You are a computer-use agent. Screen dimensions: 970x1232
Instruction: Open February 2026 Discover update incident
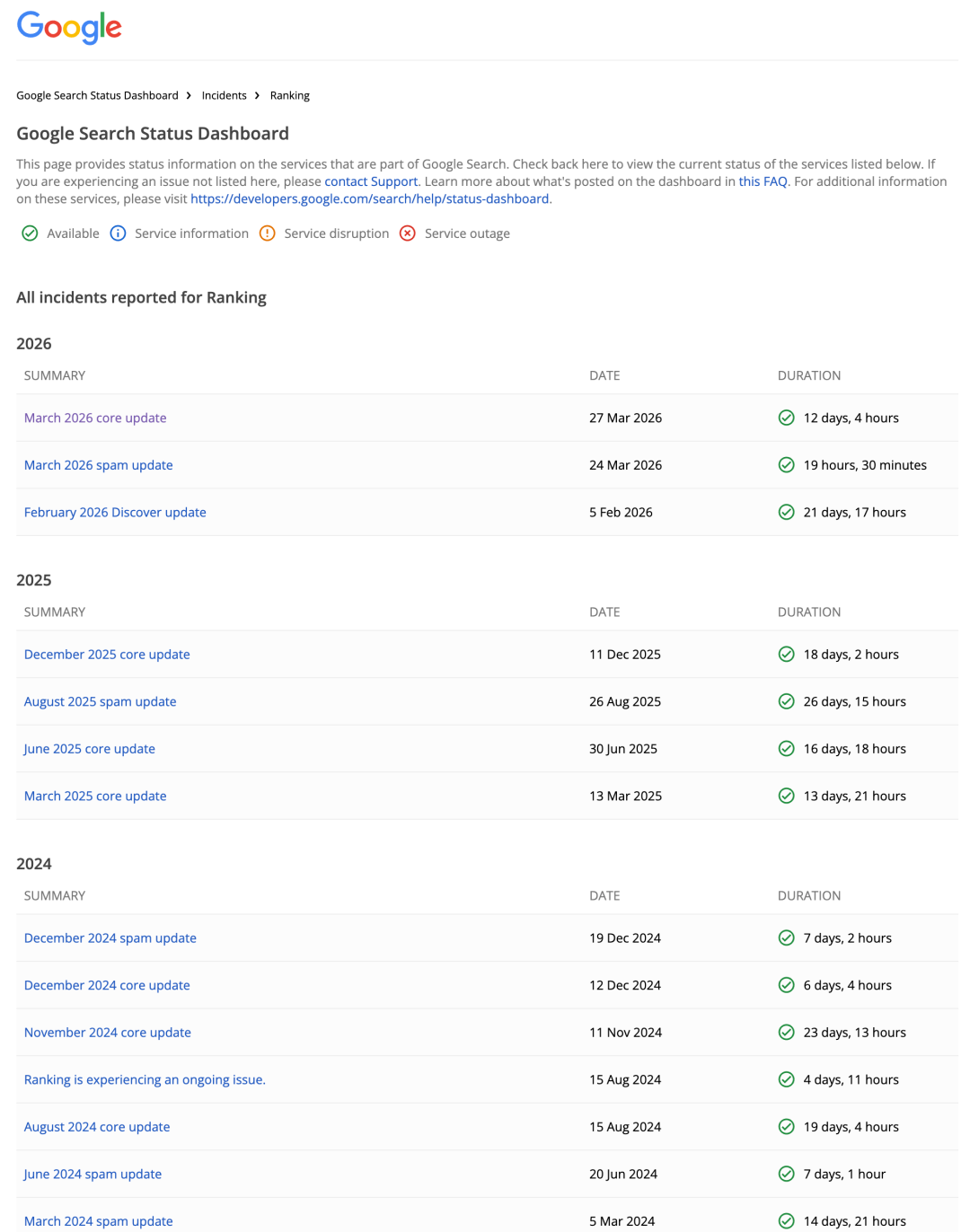coord(115,512)
